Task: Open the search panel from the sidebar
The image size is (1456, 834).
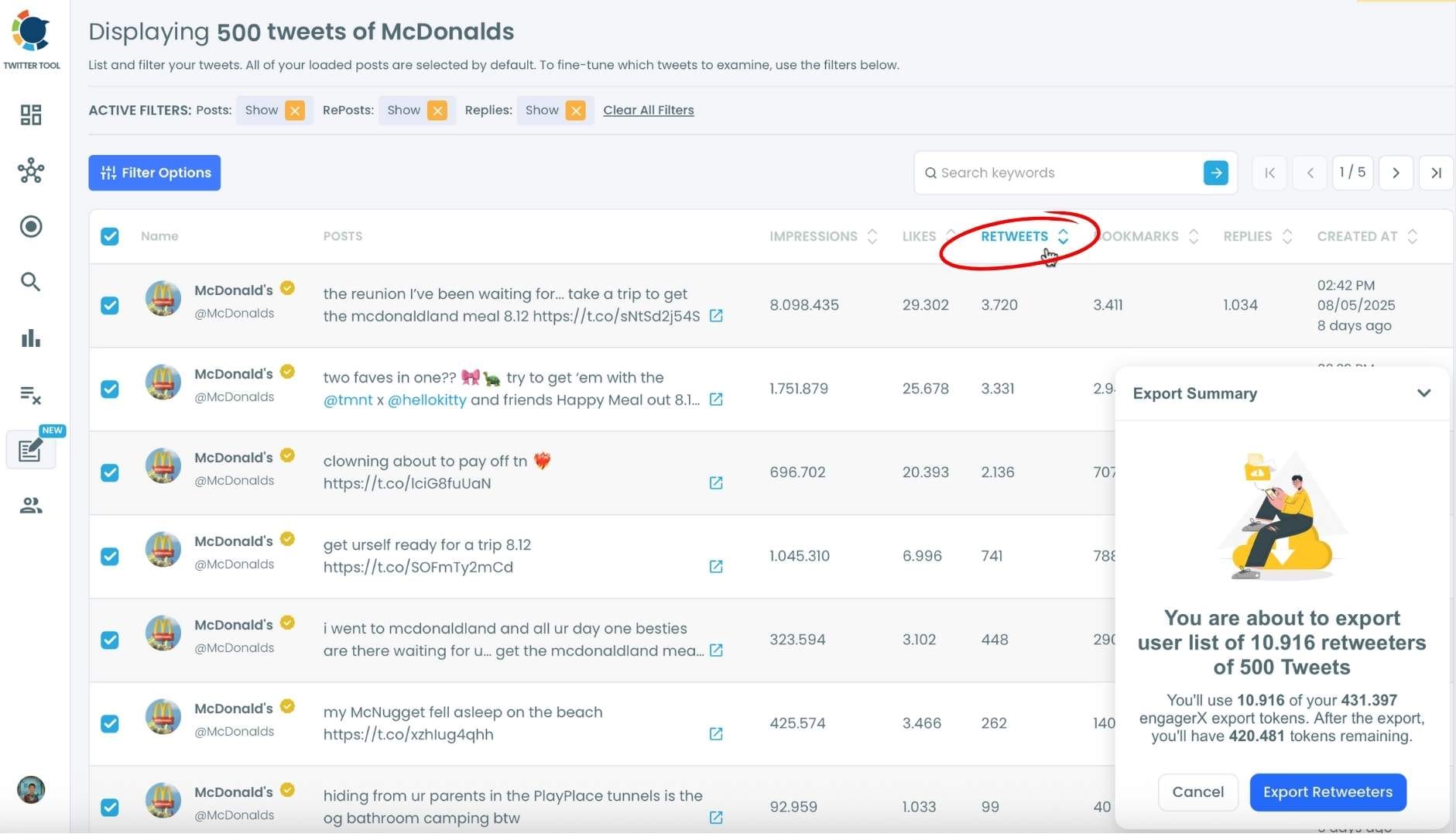Action: point(31,282)
